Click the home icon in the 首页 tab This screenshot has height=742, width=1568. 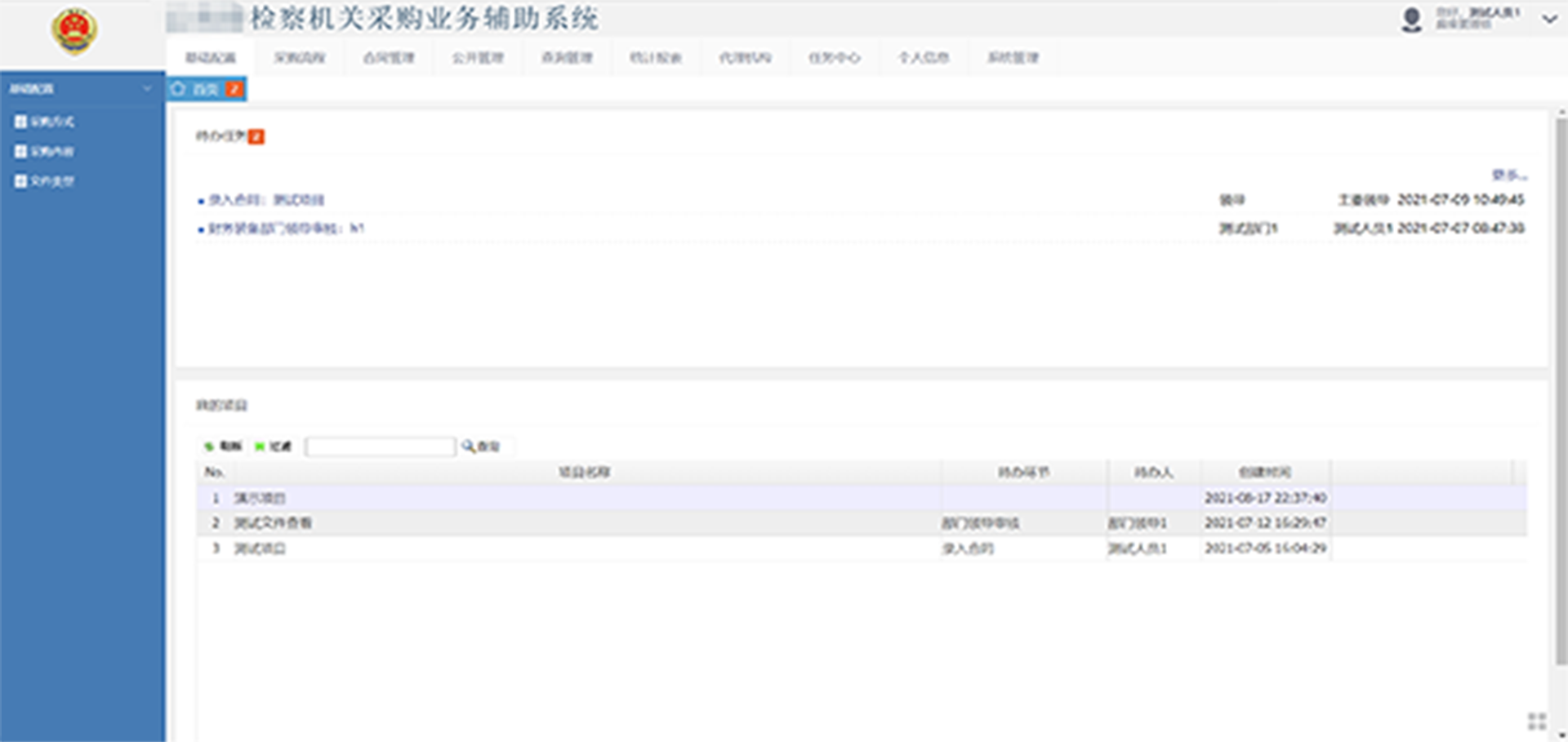coord(178,89)
